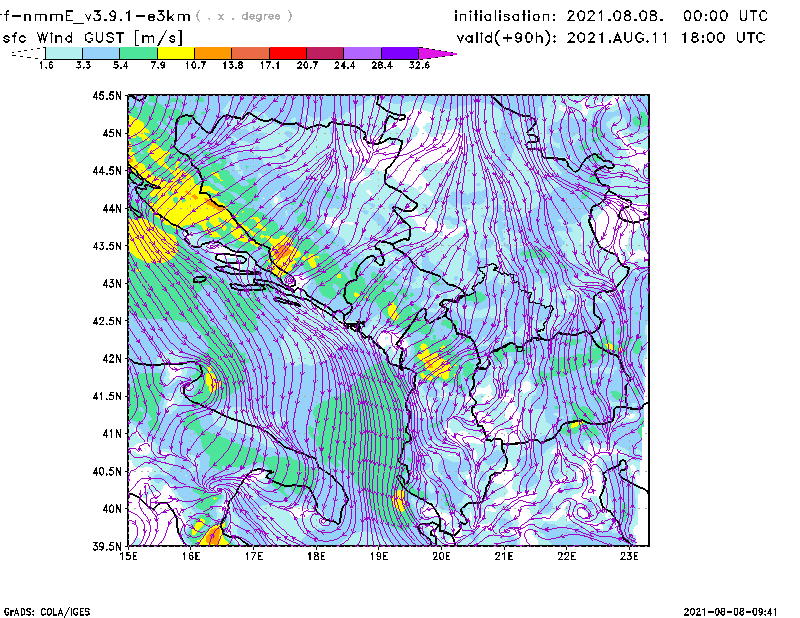The height and width of the screenshot is (618, 800).
Task: Click the latitude label "40N"
Action: pos(112,508)
